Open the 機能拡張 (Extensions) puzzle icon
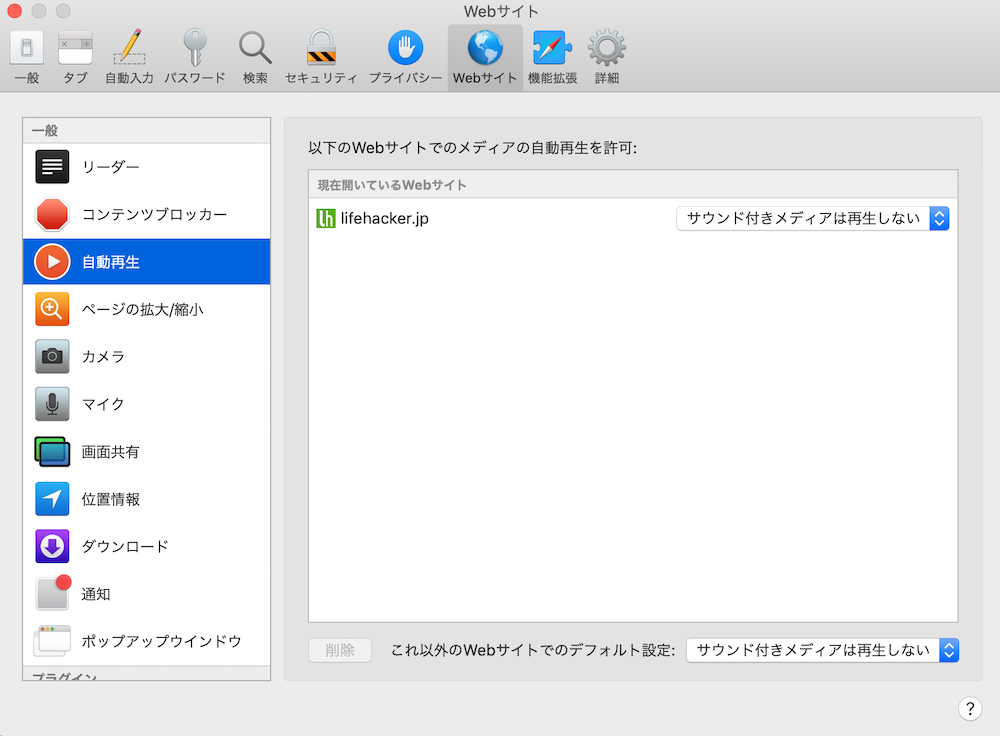The image size is (1000, 736). (x=552, y=48)
